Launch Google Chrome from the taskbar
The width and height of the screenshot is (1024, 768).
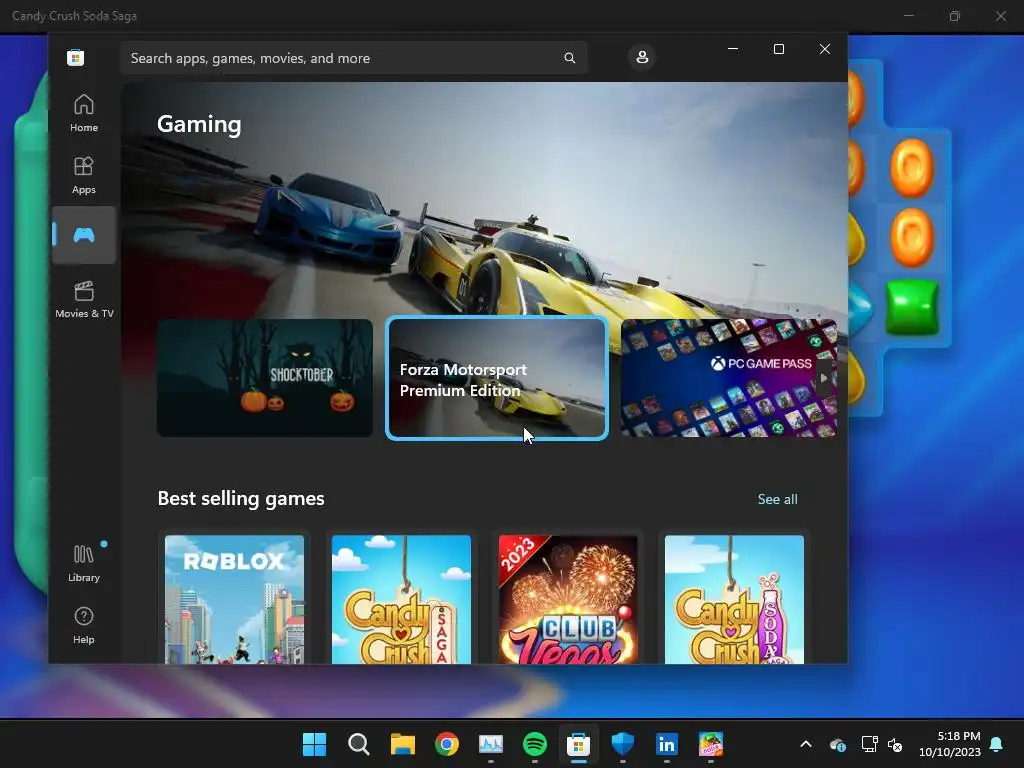click(447, 744)
